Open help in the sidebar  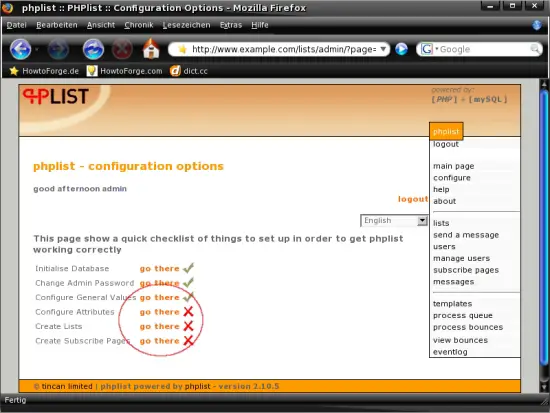coord(441,189)
